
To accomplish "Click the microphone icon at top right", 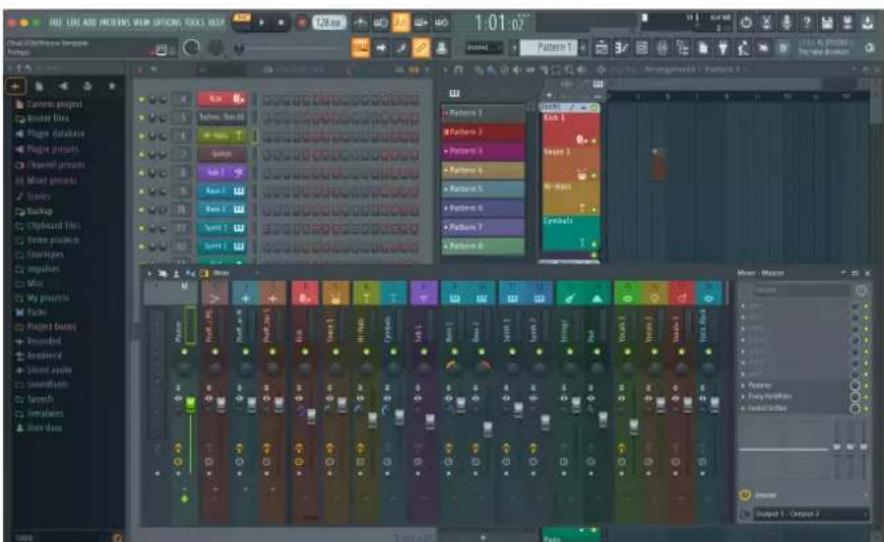I will click(786, 23).
